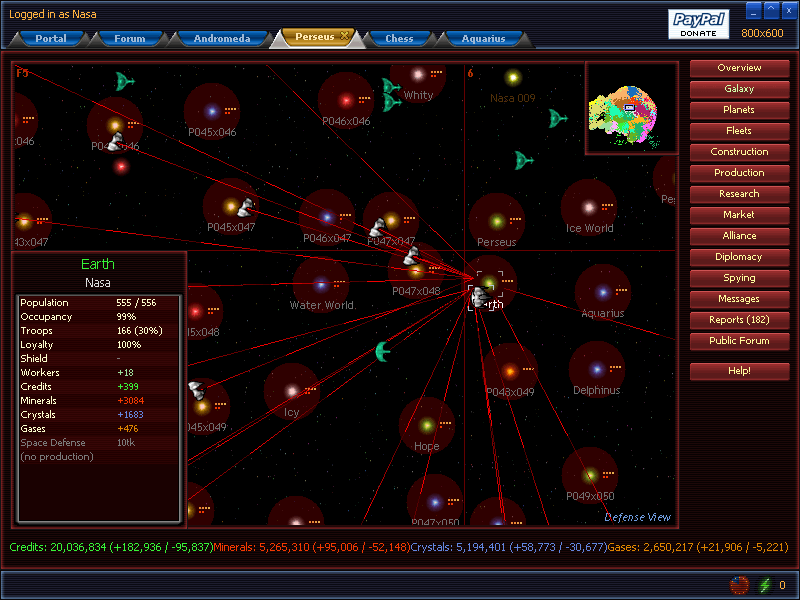Select the Perseus tab

tap(315, 37)
